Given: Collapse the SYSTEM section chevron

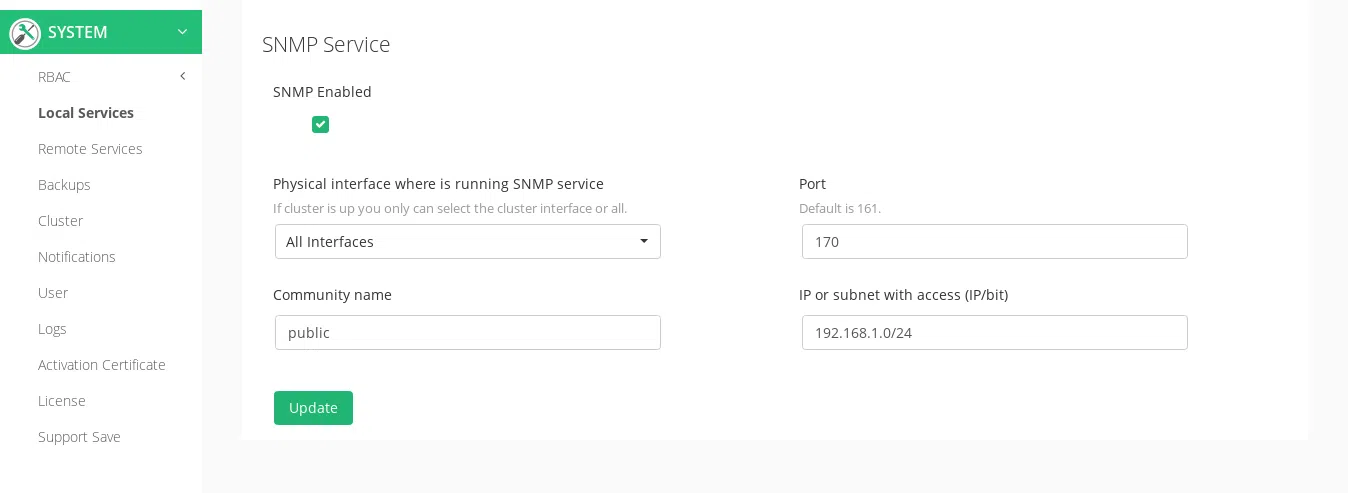Looking at the screenshot, I should pos(182,32).
